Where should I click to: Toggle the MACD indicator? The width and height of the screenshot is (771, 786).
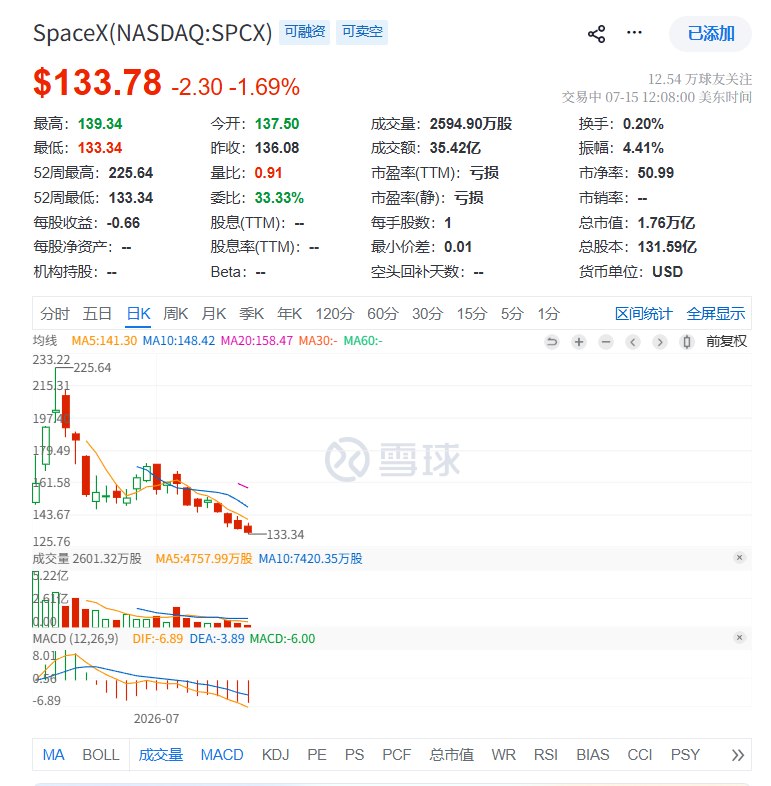[x=222, y=754]
